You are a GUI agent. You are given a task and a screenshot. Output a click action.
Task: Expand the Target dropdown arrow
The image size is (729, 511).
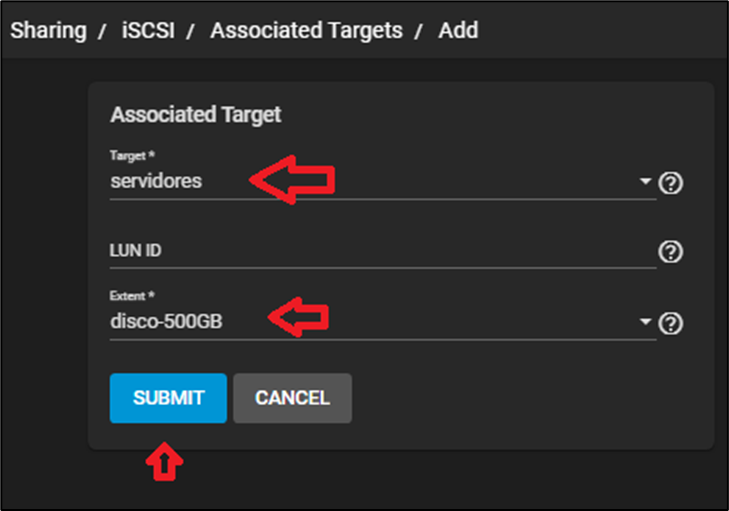645,183
